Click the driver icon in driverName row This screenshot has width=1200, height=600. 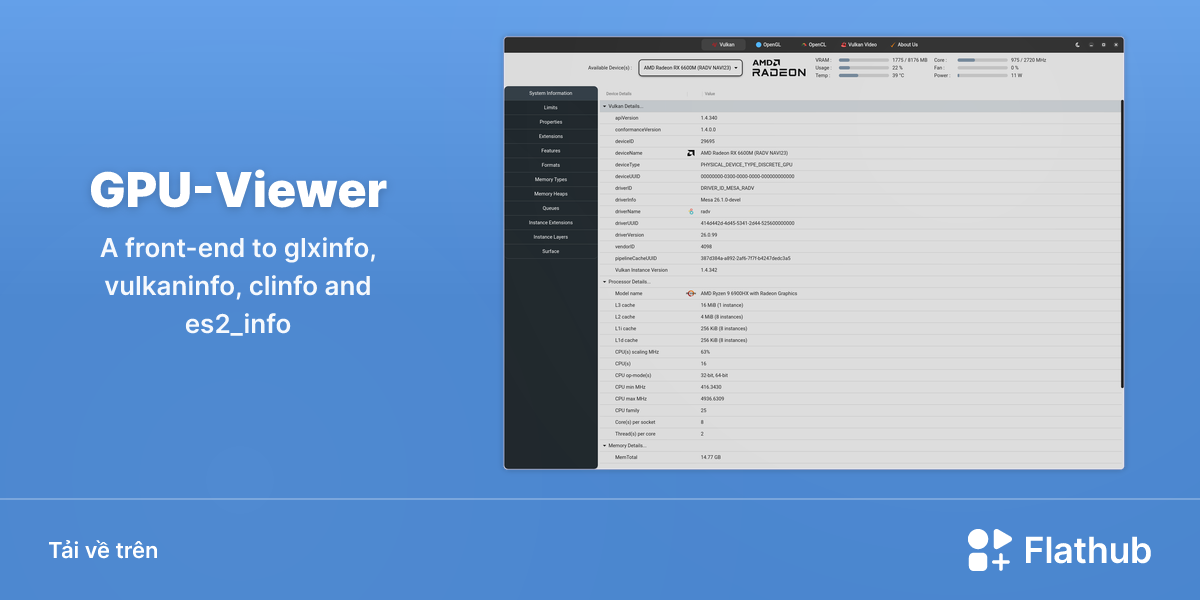[x=691, y=212]
